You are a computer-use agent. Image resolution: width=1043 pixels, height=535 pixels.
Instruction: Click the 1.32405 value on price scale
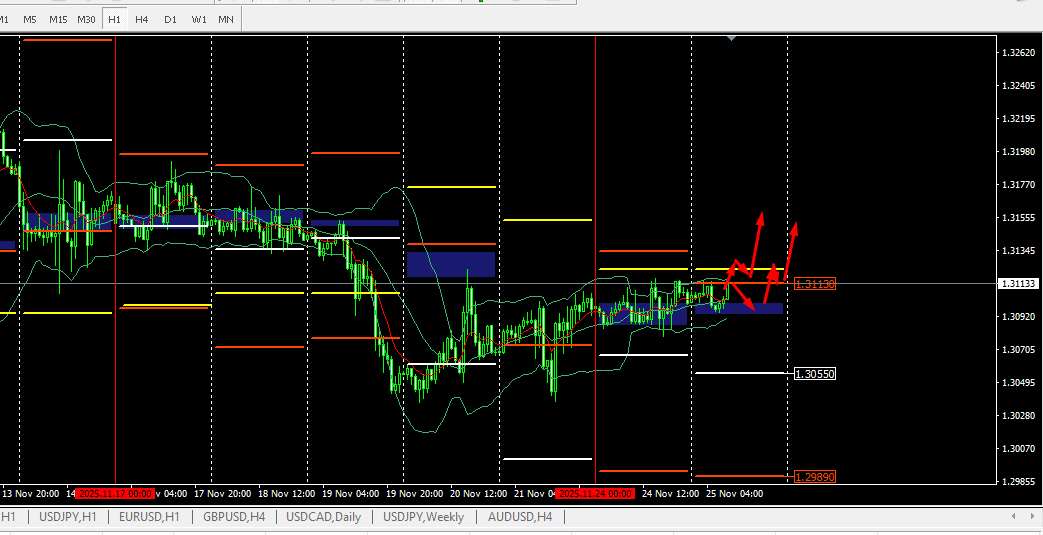tap(1018, 86)
